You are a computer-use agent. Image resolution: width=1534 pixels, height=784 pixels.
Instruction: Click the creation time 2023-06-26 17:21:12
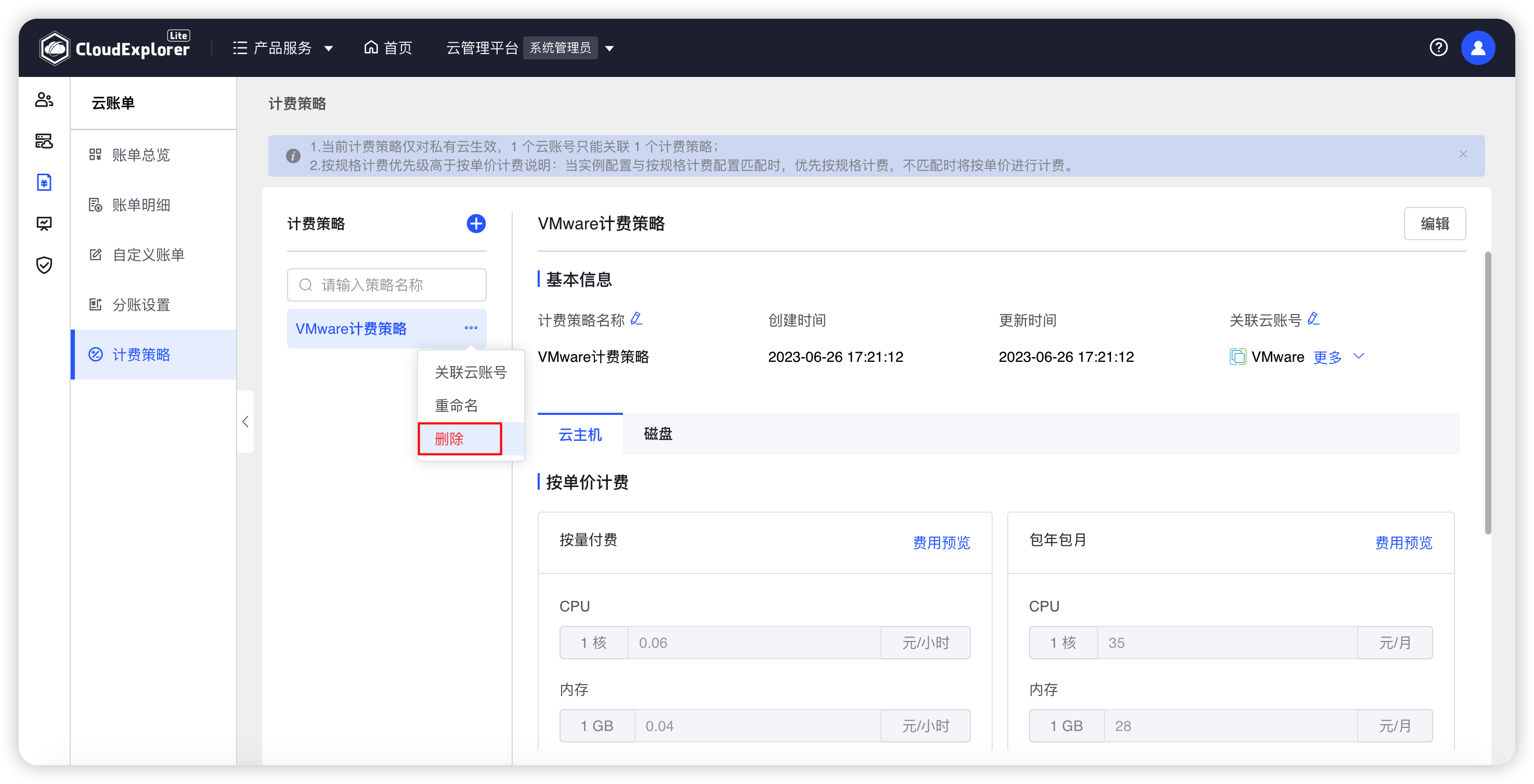pos(836,357)
